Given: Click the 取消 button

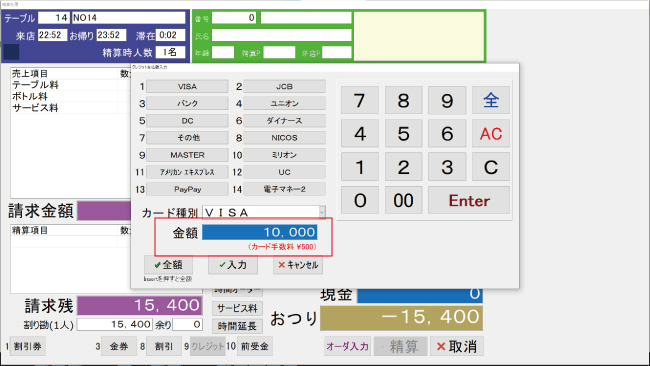Looking at the screenshot, I should pos(457,346).
